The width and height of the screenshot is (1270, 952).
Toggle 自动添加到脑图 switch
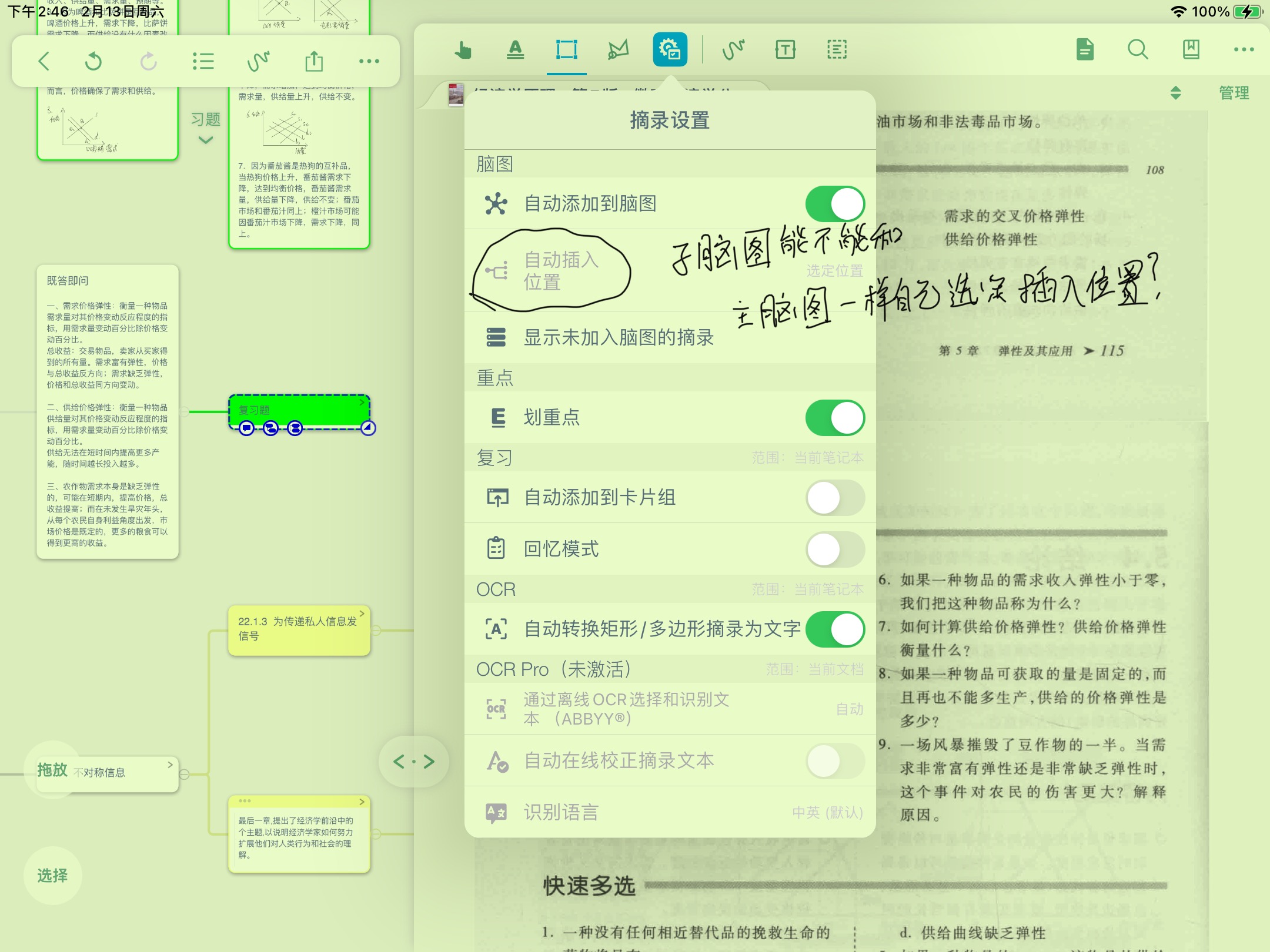coord(835,204)
